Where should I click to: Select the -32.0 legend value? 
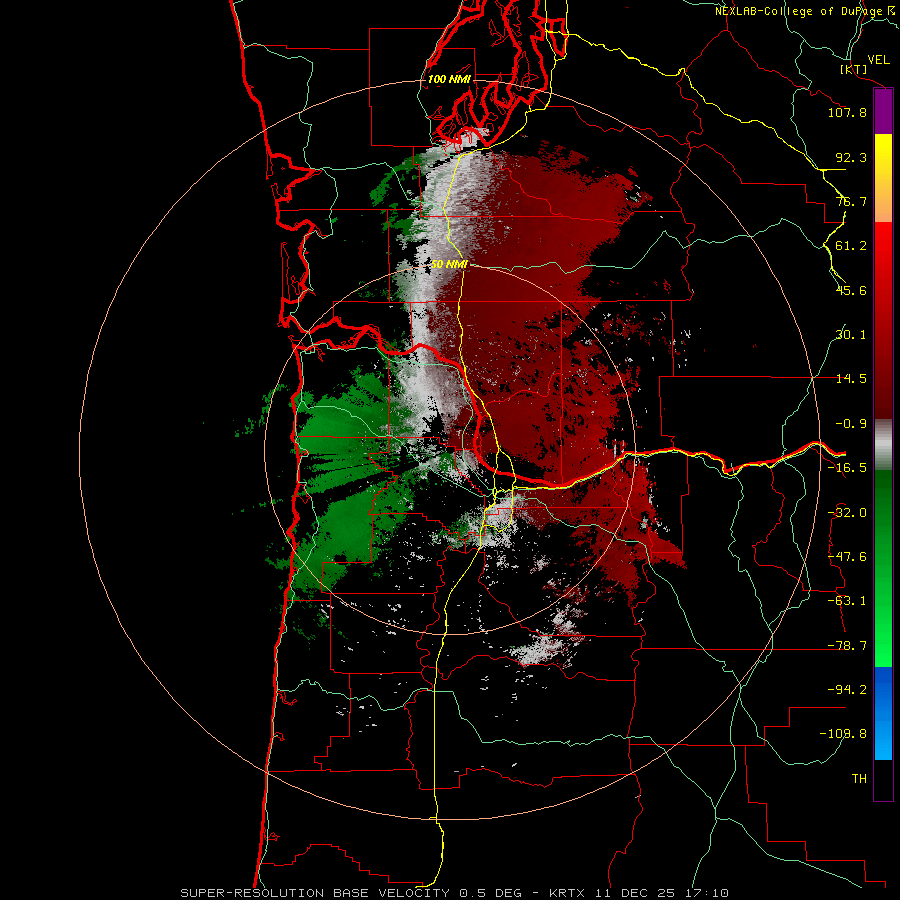(847, 513)
